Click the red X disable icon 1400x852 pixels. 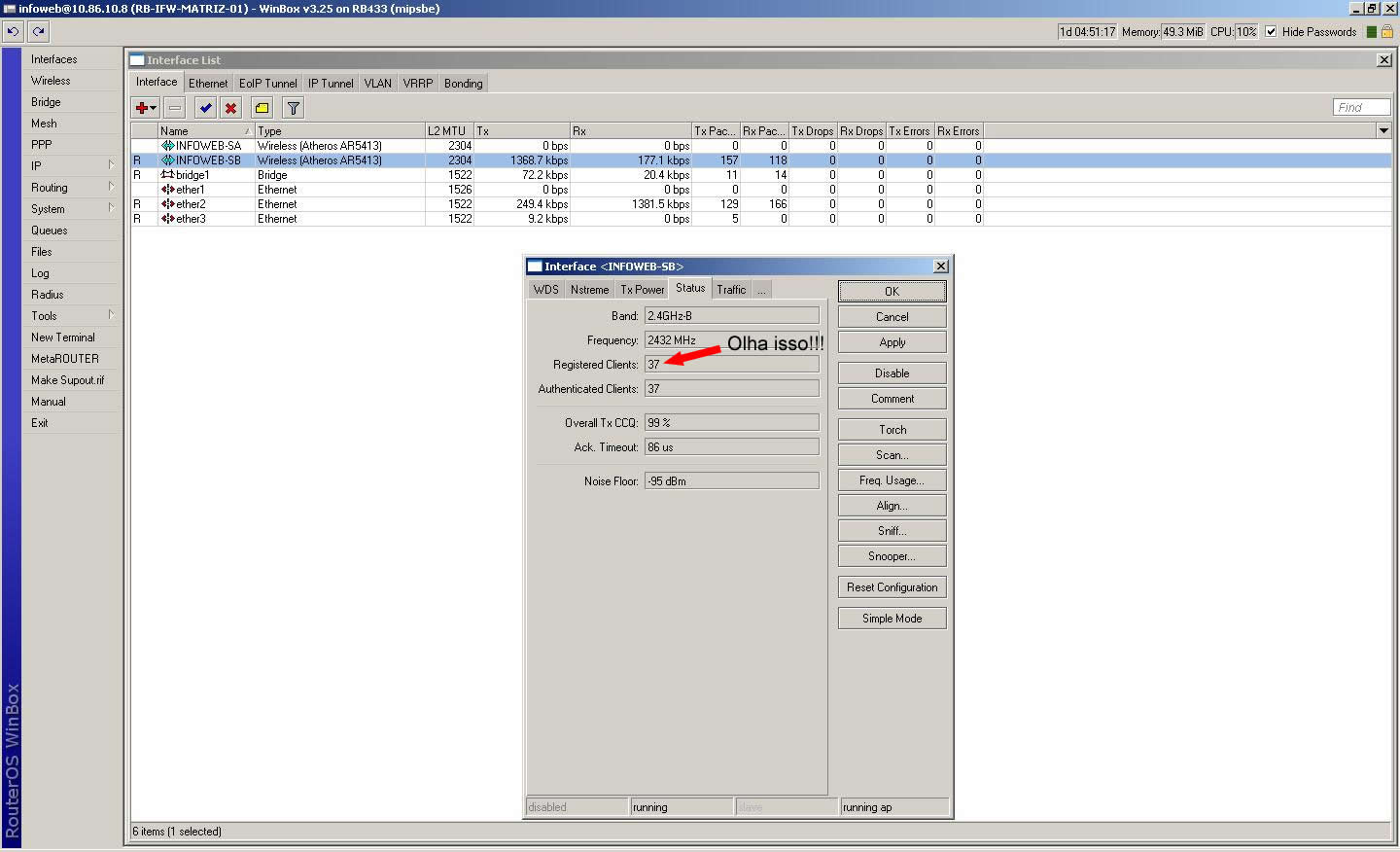pyautogui.click(x=230, y=108)
